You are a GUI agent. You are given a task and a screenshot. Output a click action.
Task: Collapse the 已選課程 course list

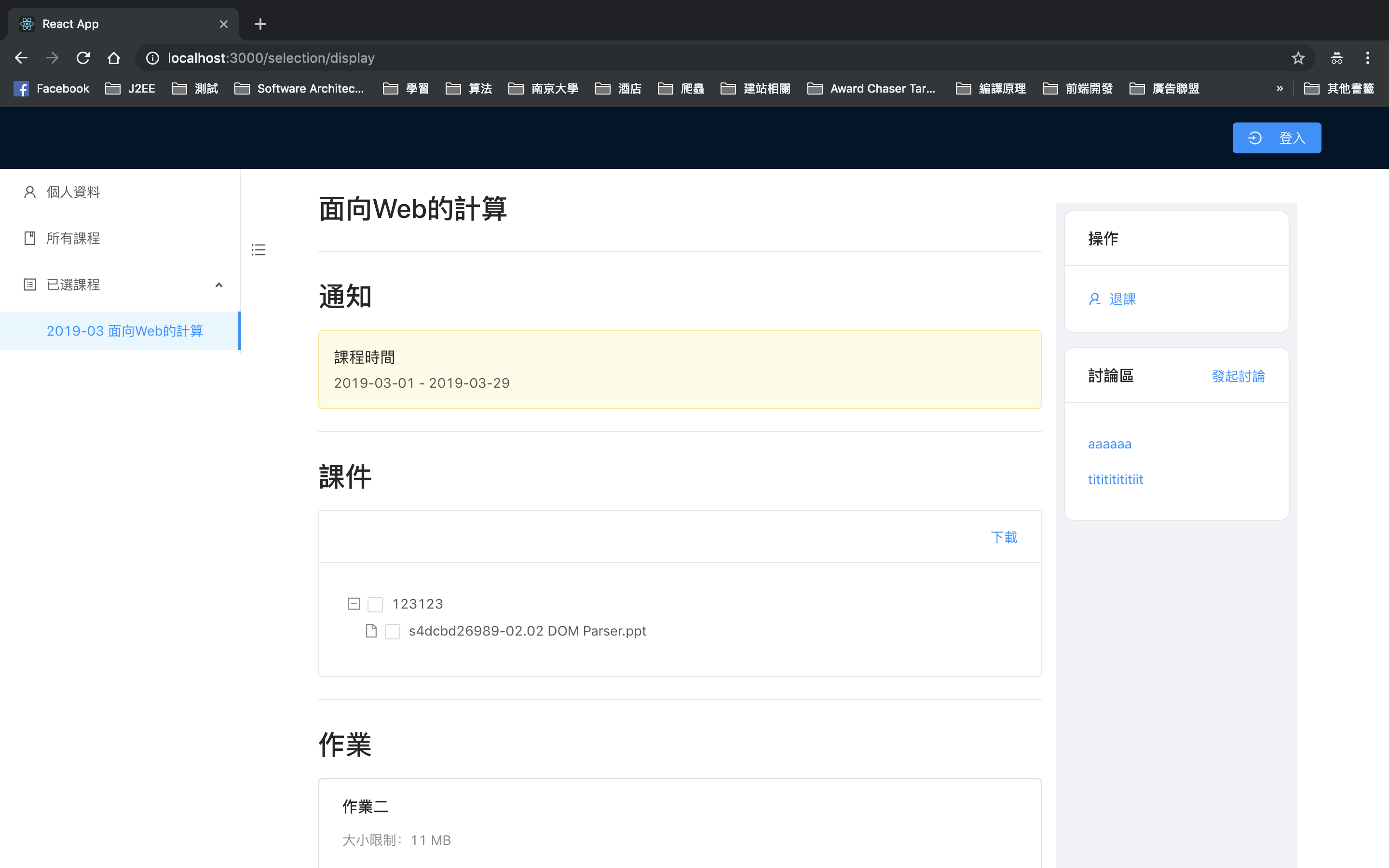pyautogui.click(x=218, y=284)
